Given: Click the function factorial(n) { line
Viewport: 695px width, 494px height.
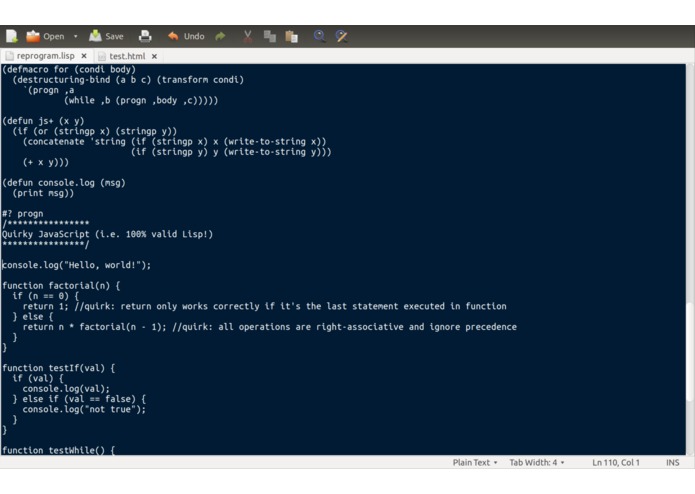Looking at the screenshot, I should click(x=61, y=286).
